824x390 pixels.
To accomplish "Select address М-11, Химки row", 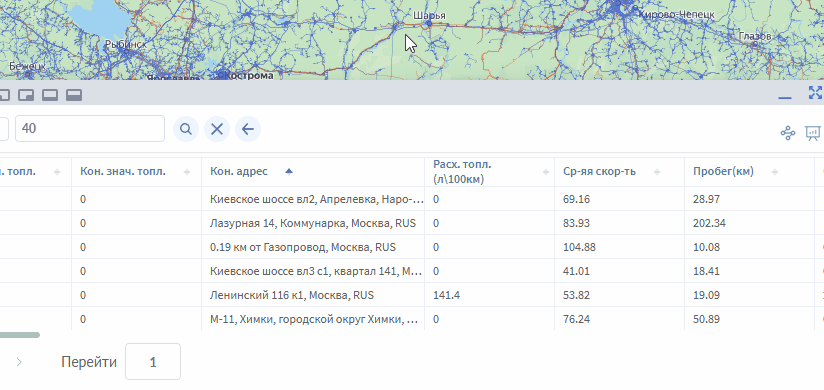I will click(x=315, y=320).
